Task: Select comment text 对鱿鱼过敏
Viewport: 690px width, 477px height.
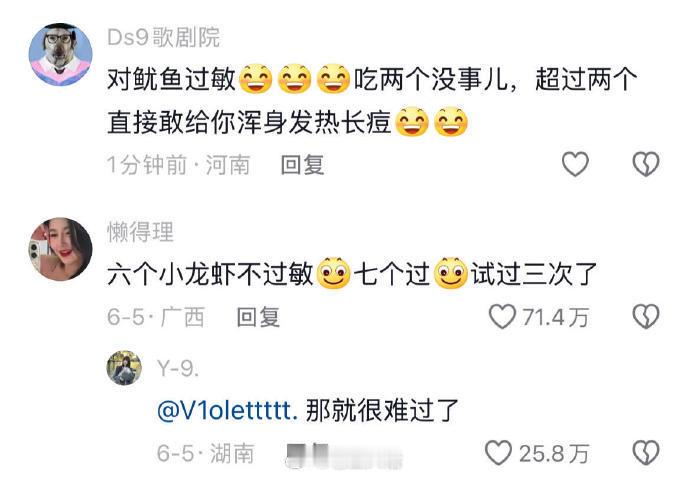Action: pyautogui.click(x=172, y=80)
